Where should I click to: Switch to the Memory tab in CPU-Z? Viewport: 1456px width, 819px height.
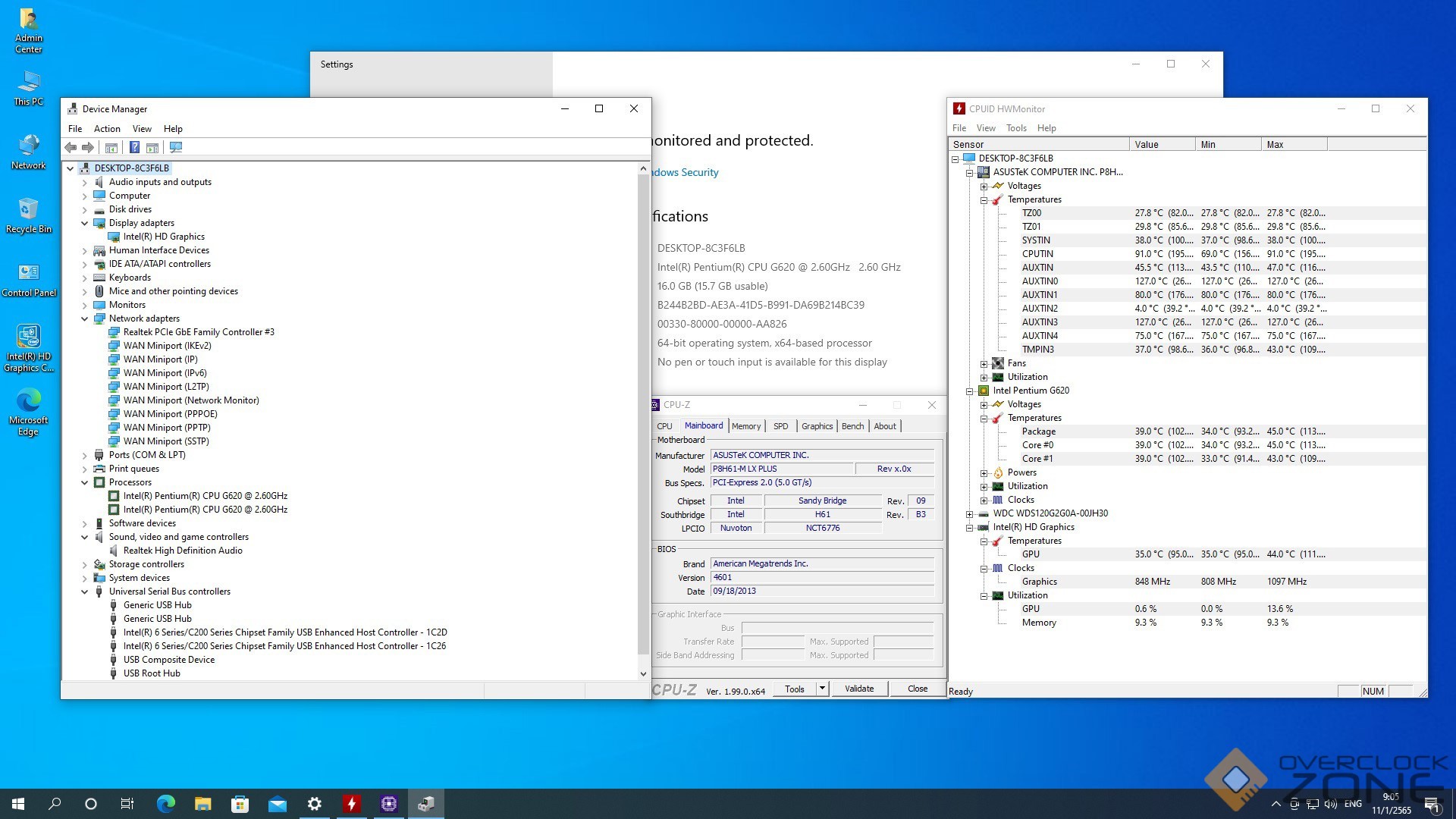(745, 426)
